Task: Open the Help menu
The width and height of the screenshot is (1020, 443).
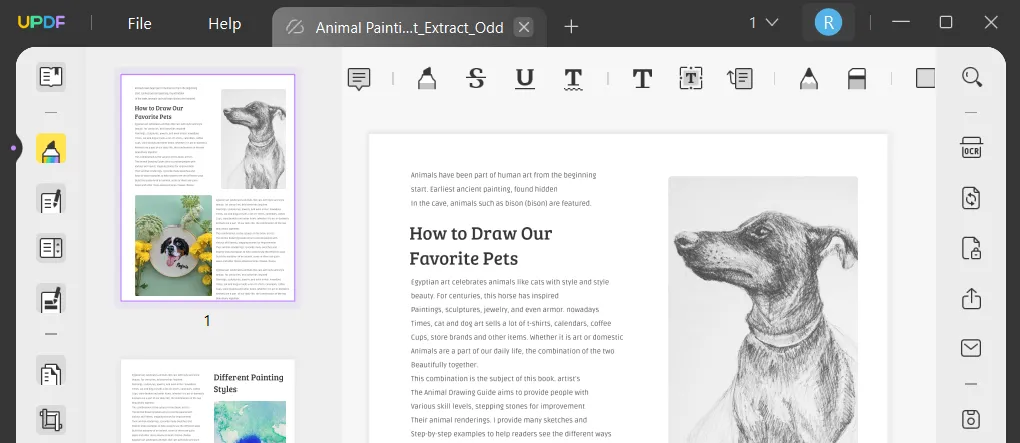Action: click(224, 24)
